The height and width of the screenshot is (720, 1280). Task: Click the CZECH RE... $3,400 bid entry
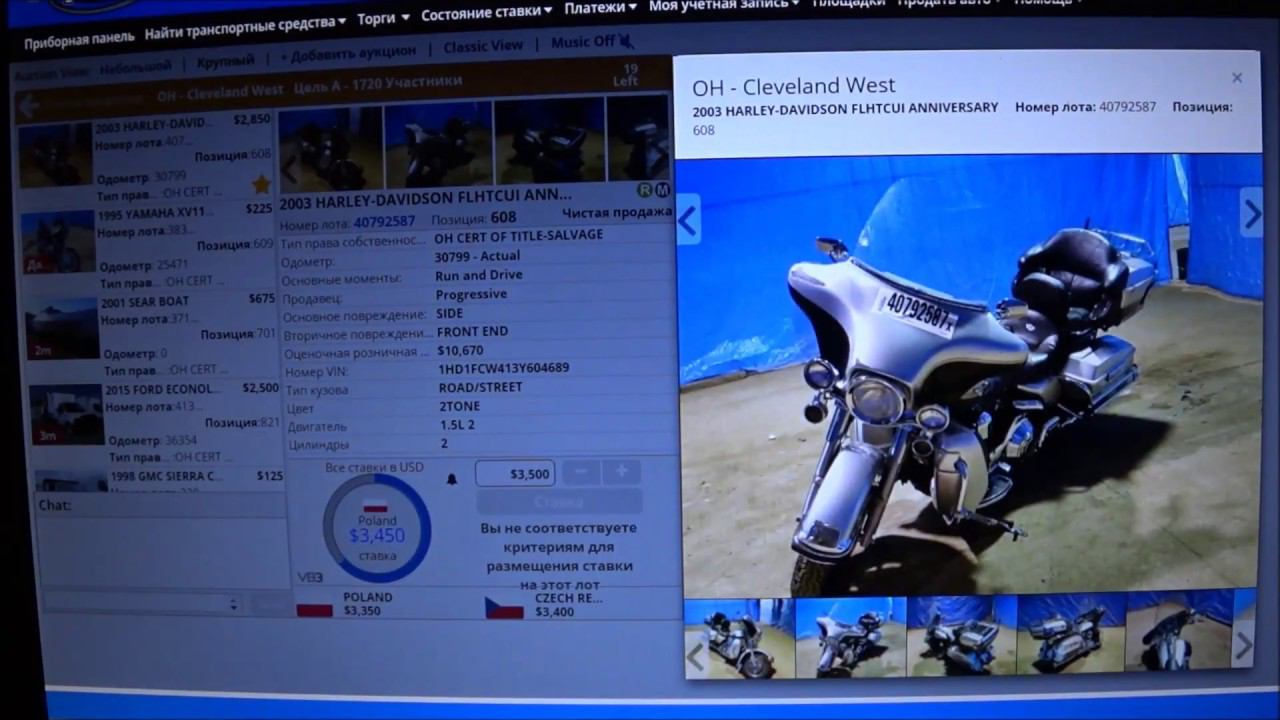(544, 604)
